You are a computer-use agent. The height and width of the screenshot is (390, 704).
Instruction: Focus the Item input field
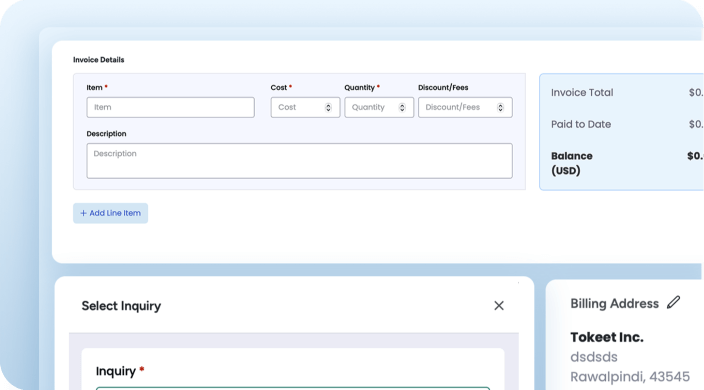[171, 107]
